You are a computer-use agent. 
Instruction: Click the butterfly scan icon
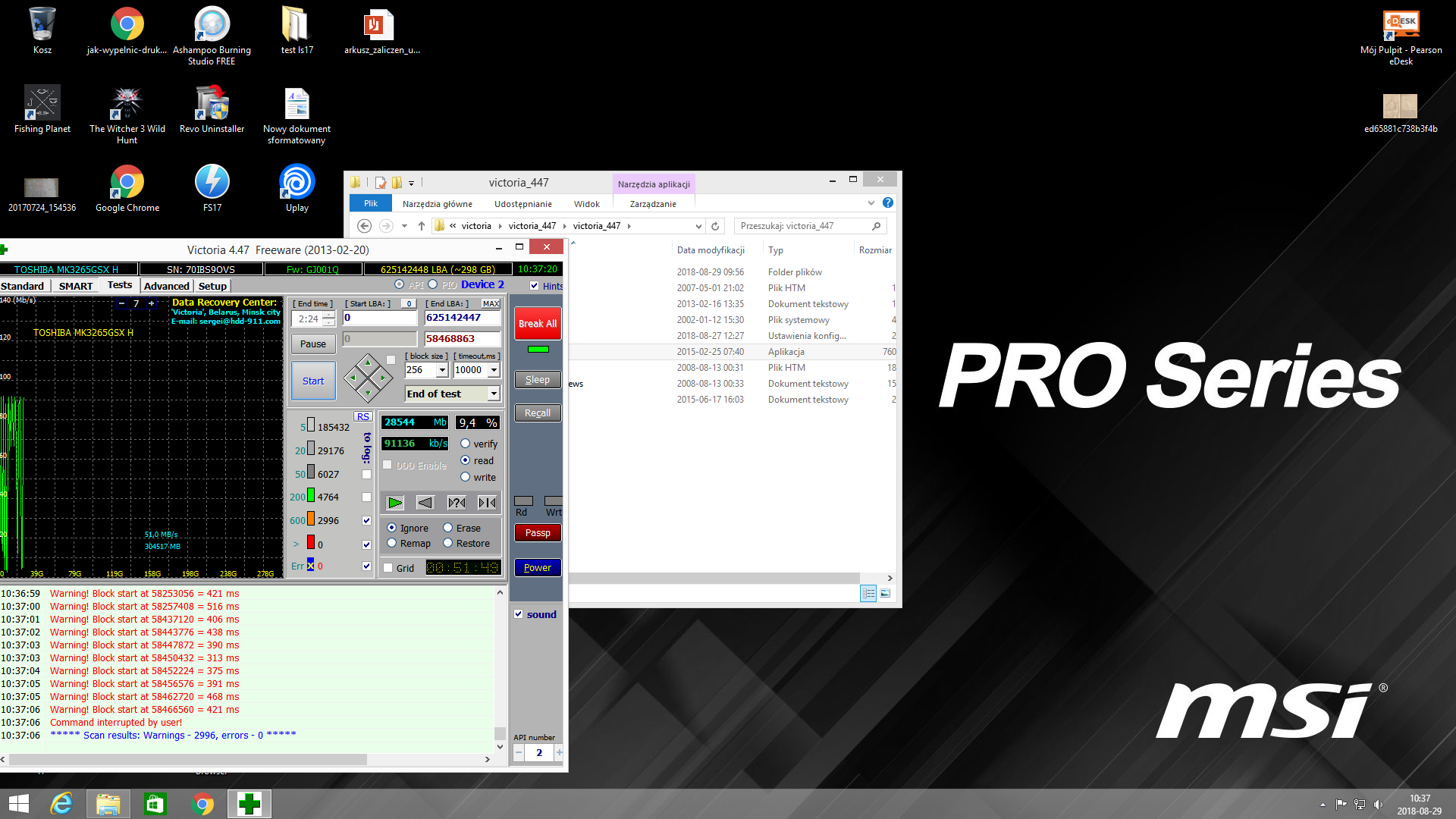pyautogui.click(x=487, y=502)
